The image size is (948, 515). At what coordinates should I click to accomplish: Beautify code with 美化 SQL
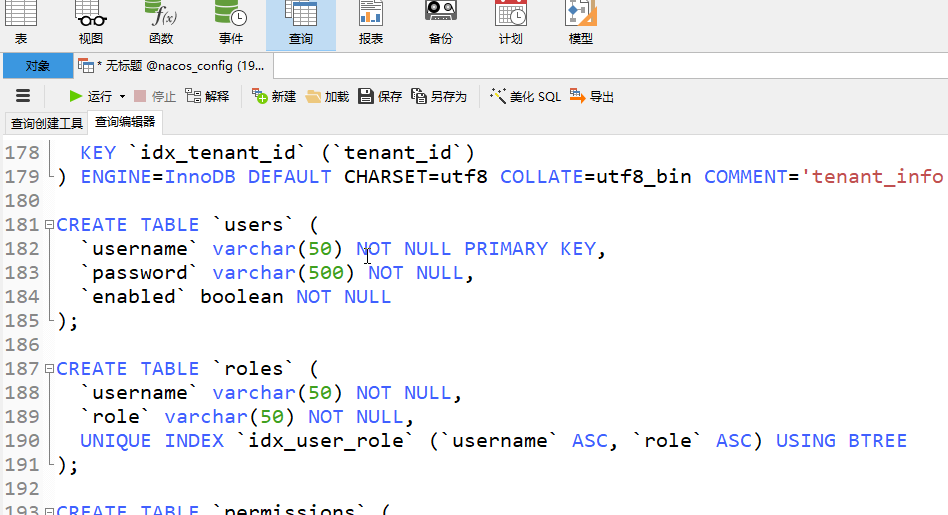point(525,96)
